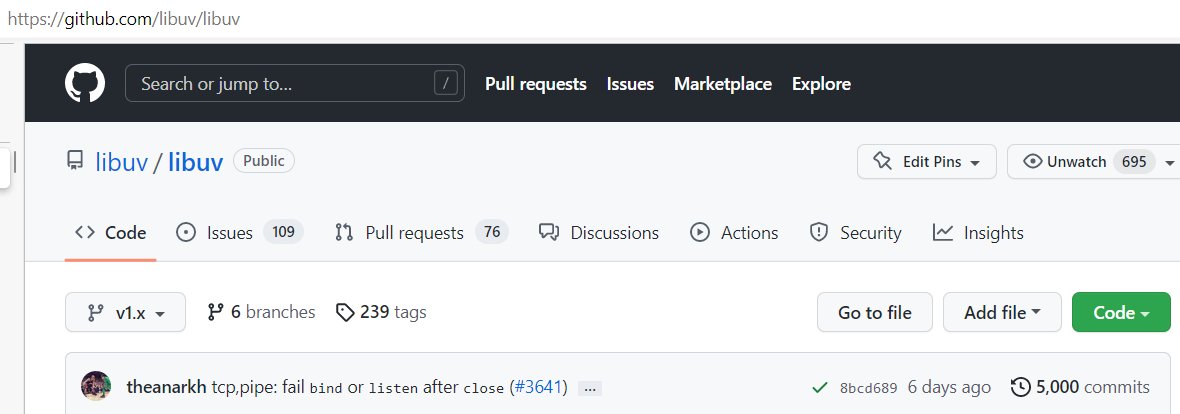Expand the Add file dropdown

coord(1002,312)
